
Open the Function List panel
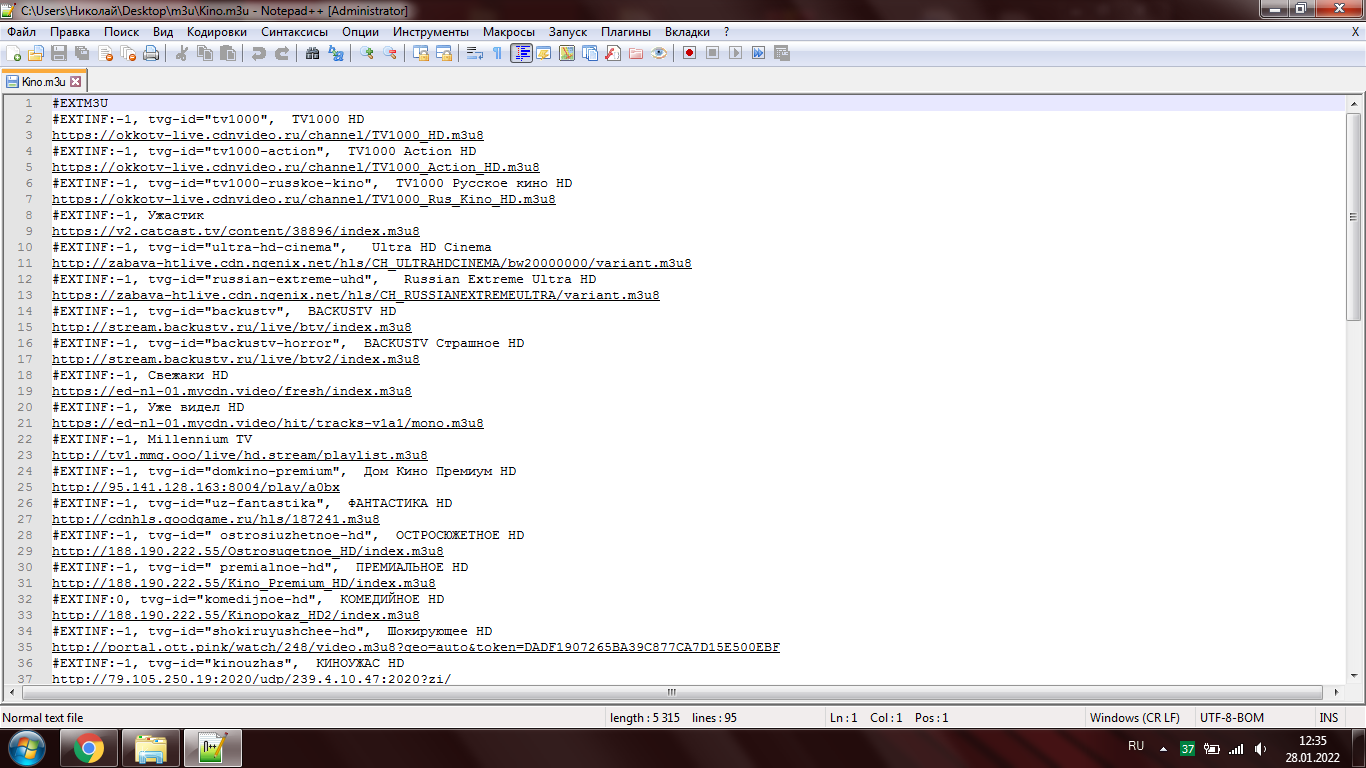coord(613,53)
